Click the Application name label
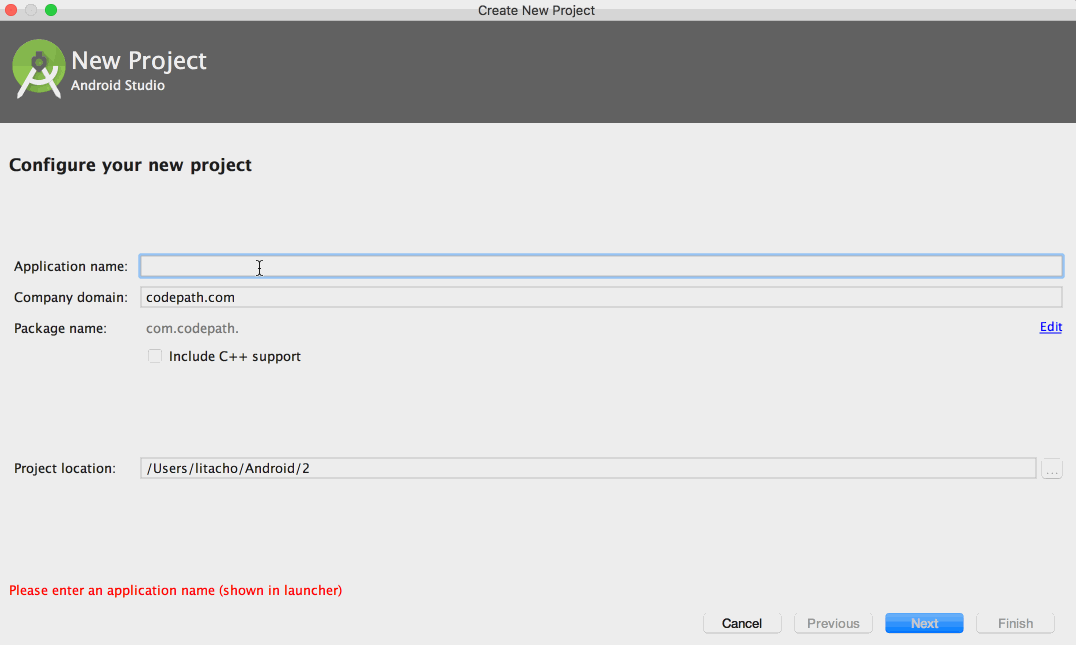1076x645 pixels. point(71,266)
